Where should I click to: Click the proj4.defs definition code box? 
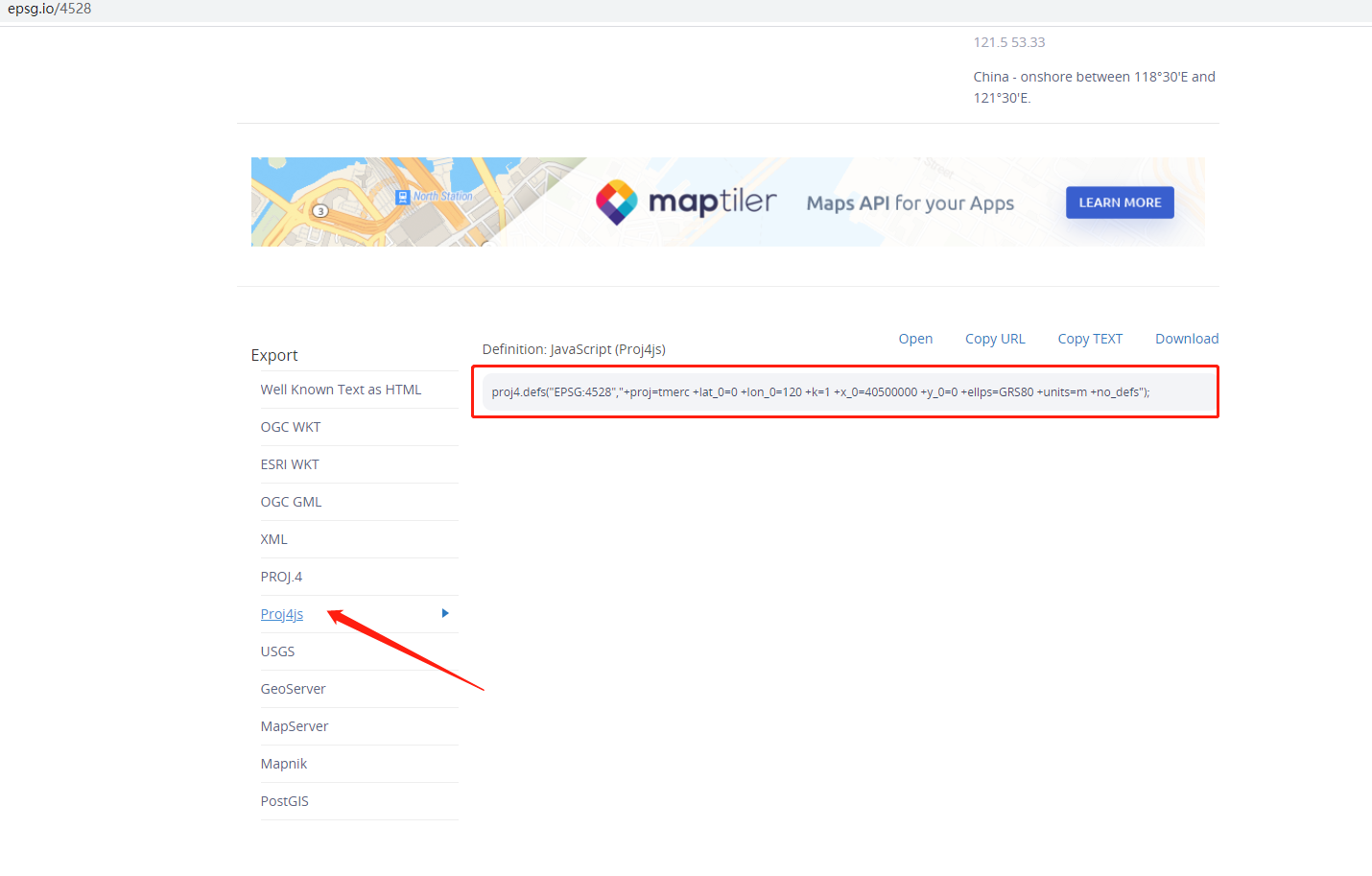[847, 391]
